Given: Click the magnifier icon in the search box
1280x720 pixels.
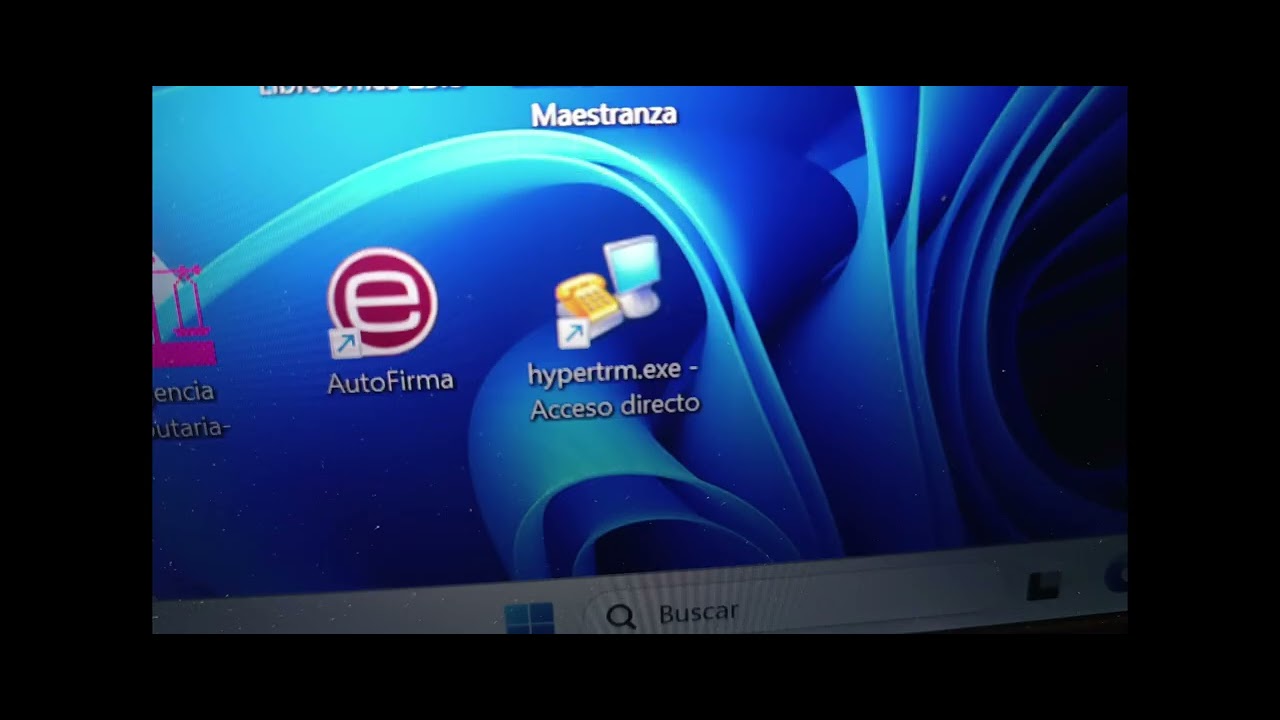Looking at the screenshot, I should 621,617.
